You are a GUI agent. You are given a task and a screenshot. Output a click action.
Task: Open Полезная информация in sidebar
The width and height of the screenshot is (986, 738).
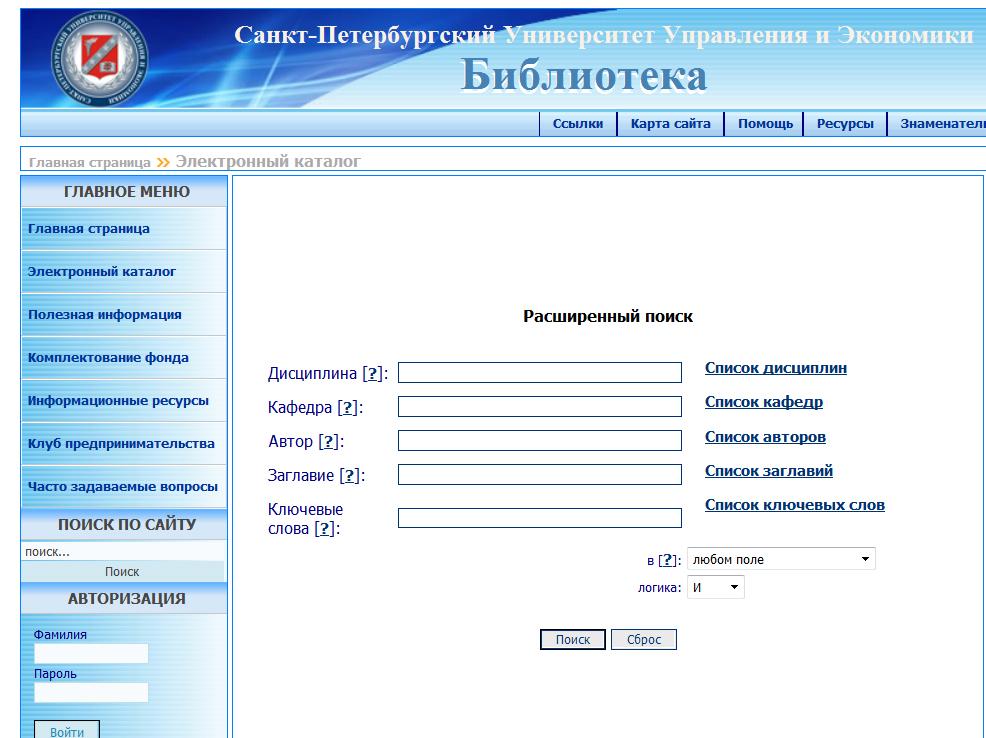point(124,314)
